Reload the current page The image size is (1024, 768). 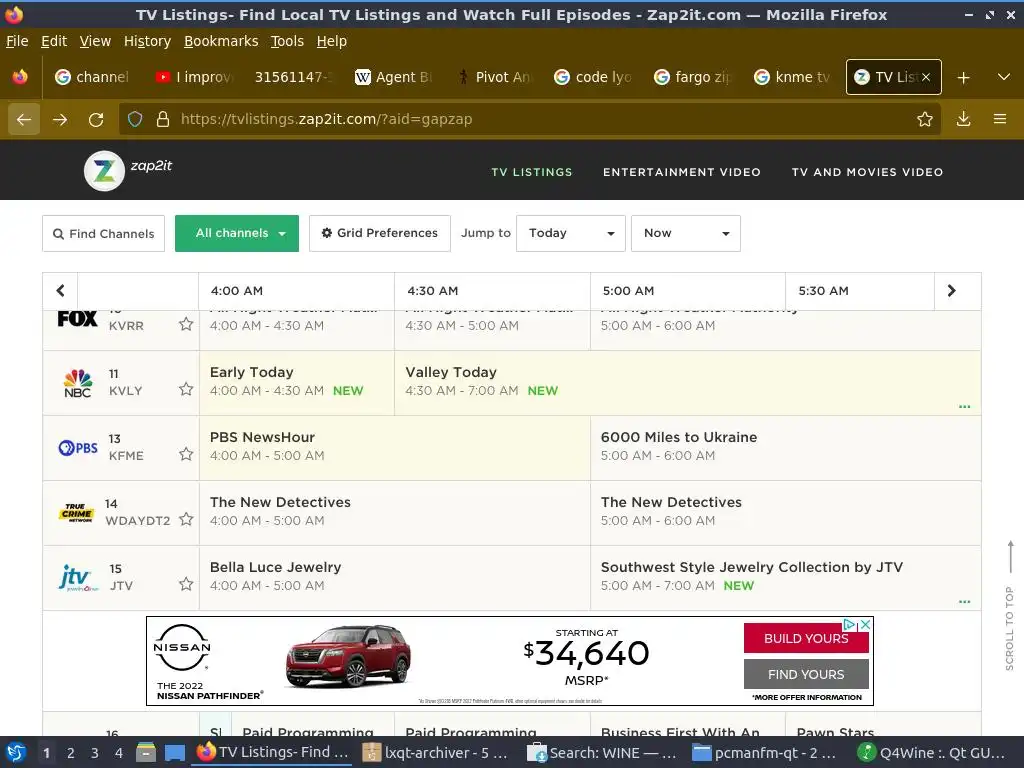coord(96,120)
